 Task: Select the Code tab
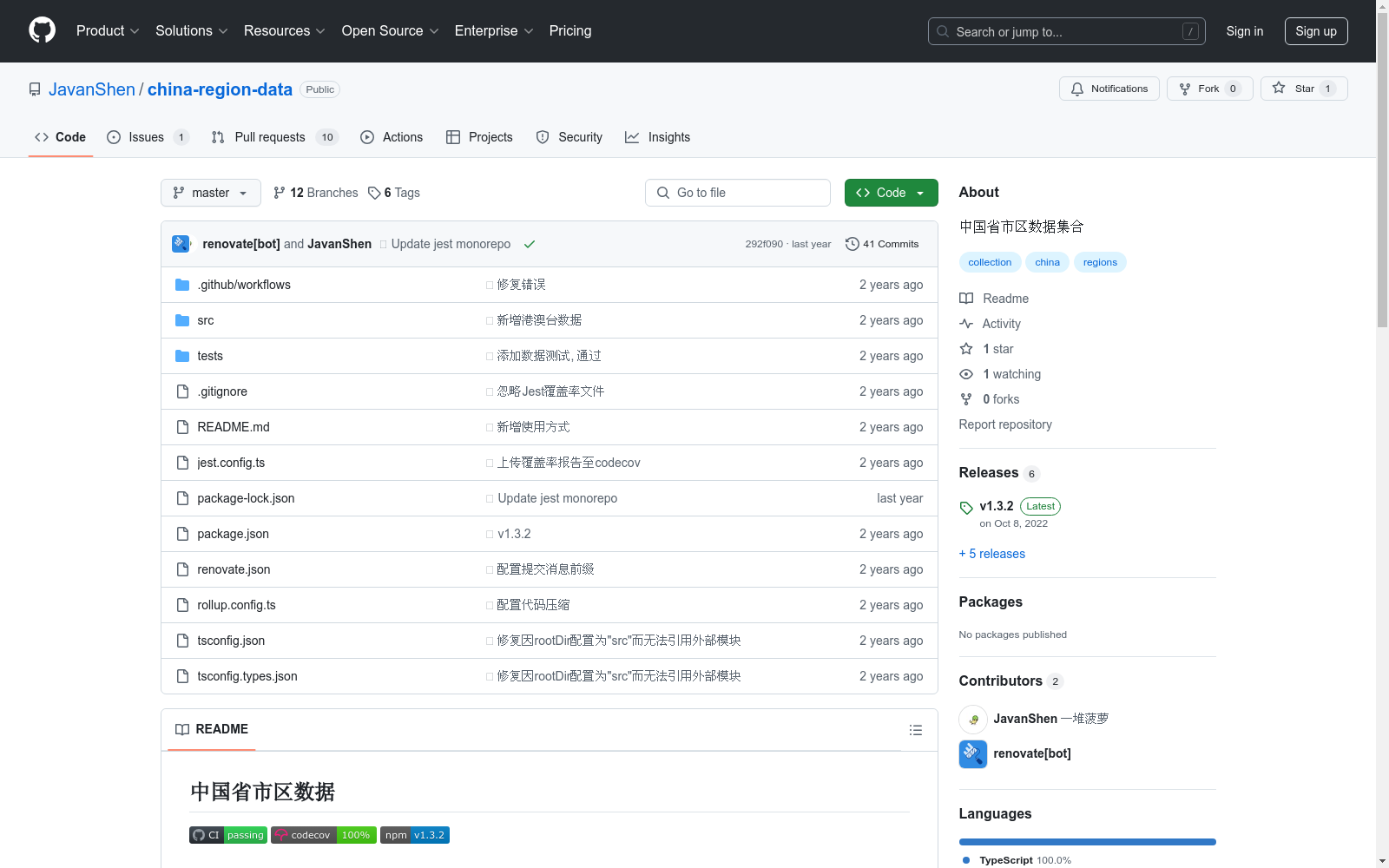click(61, 137)
